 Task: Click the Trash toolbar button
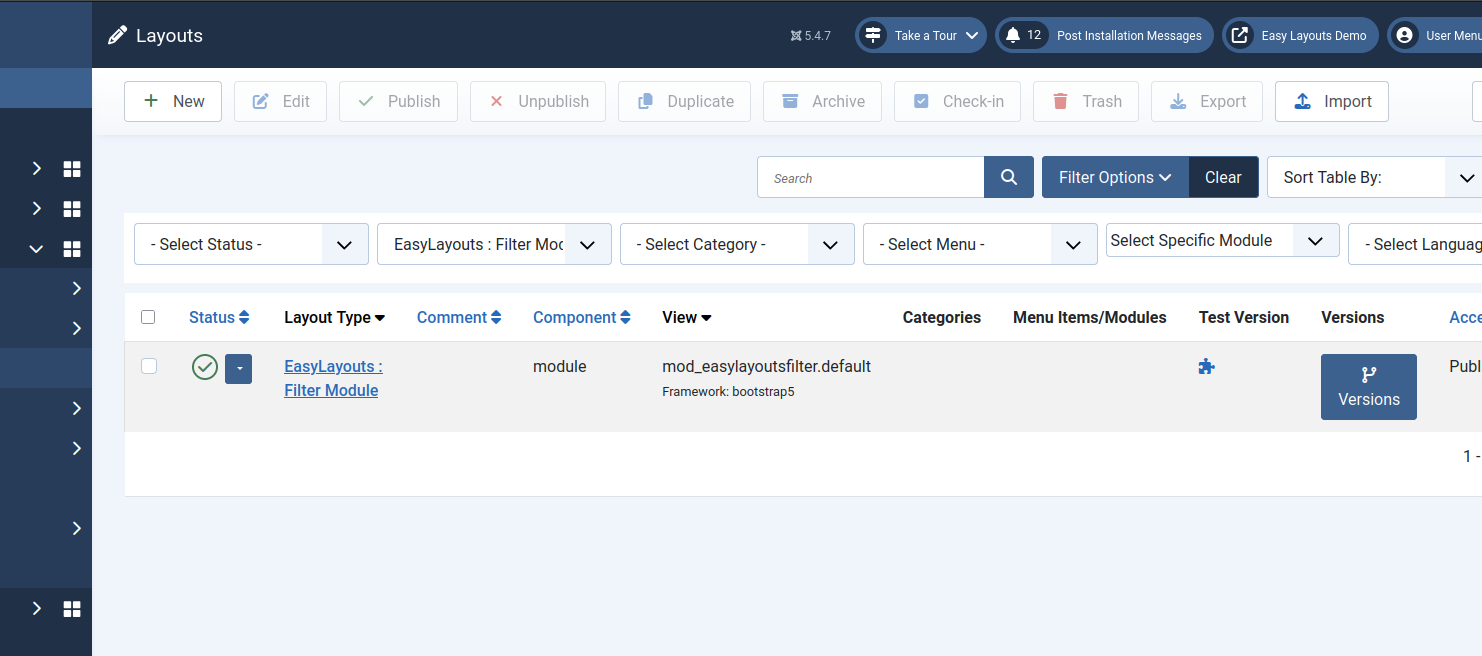[1086, 101]
